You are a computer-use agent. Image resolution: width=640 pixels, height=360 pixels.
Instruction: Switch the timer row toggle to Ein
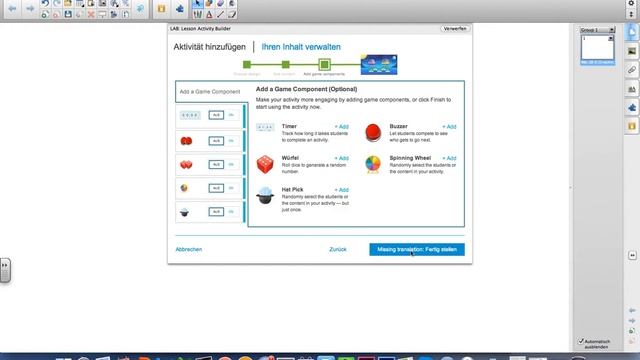tap(231, 115)
